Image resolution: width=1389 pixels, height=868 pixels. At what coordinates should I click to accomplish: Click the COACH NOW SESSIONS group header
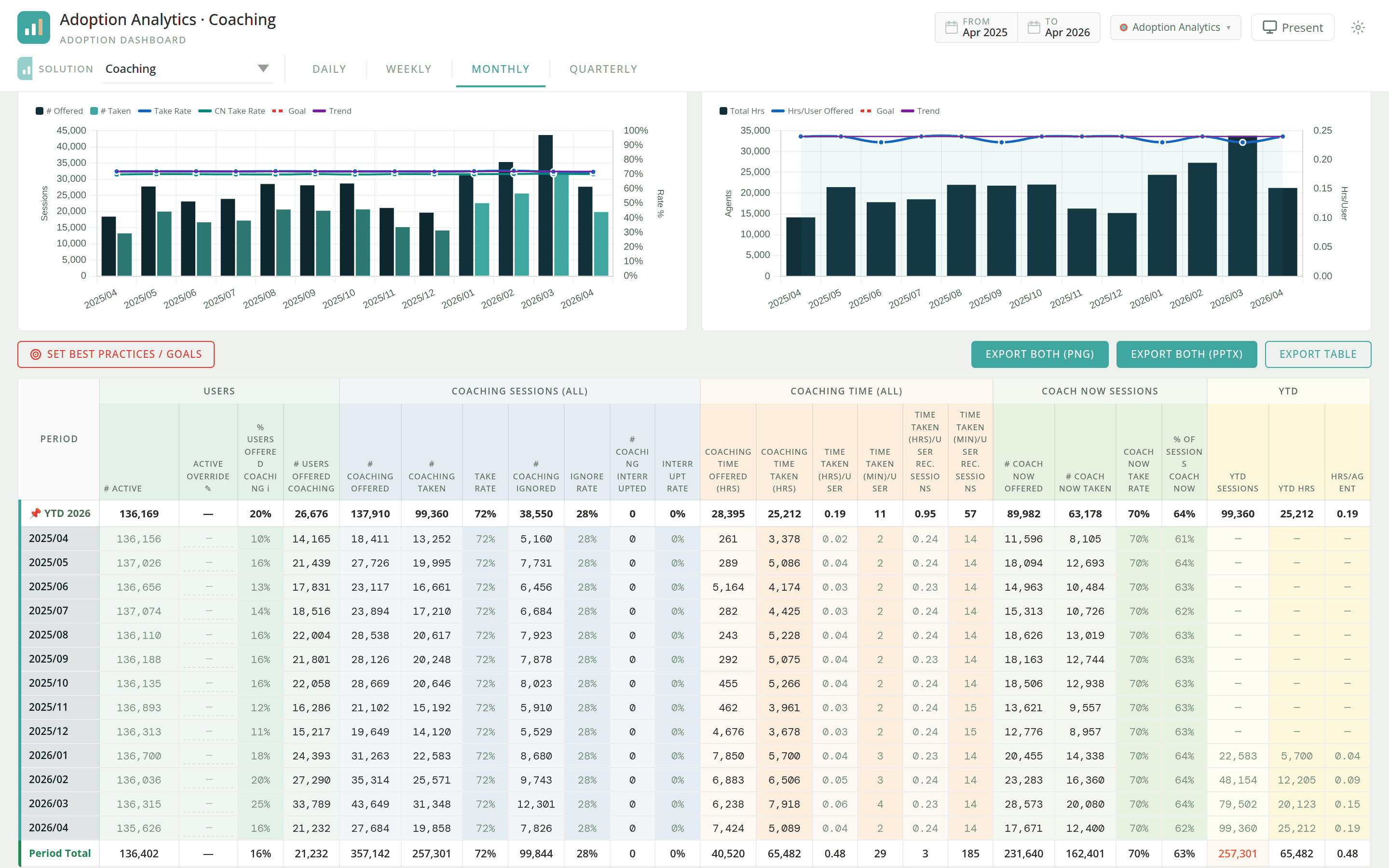[1100, 391]
